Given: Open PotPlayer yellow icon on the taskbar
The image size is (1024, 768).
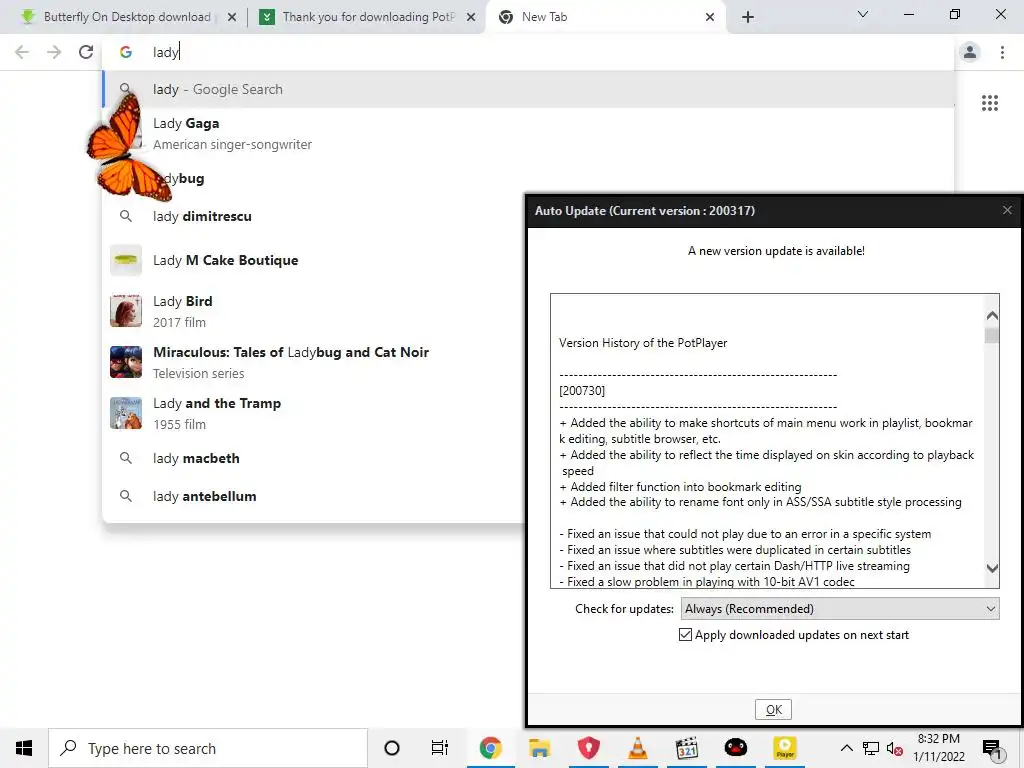Looking at the screenshot, I should pyautogui.click(x=785, y=748).
